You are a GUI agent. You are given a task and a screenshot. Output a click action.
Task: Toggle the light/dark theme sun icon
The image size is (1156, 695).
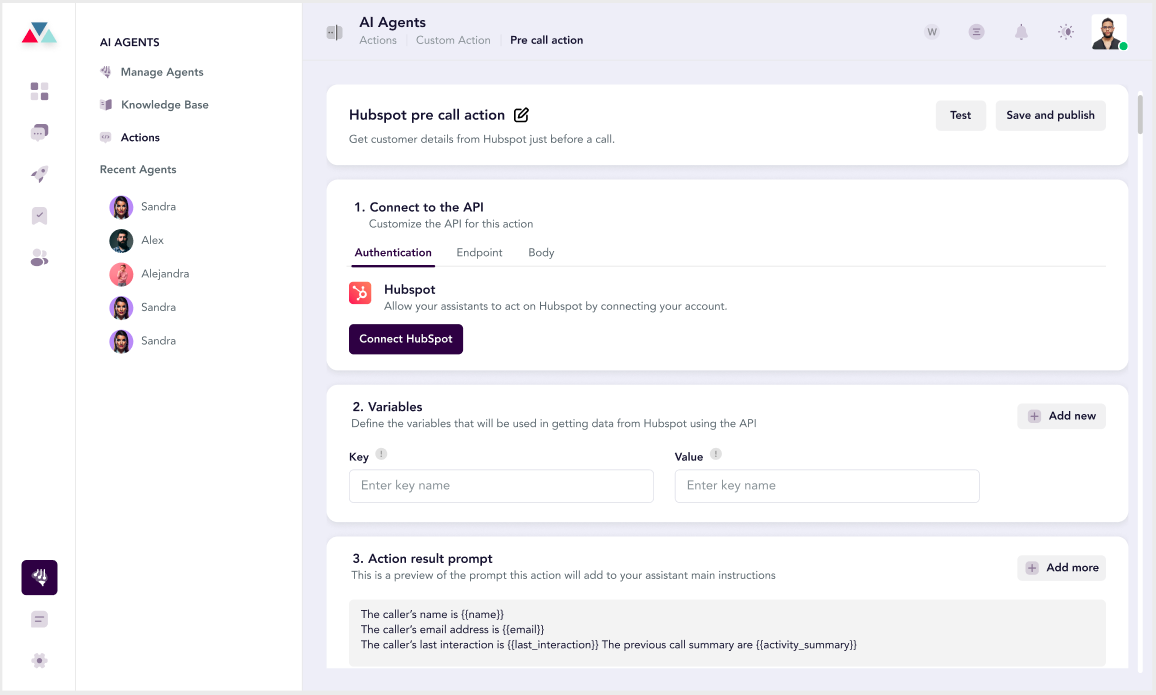(x=1066, y=32)
